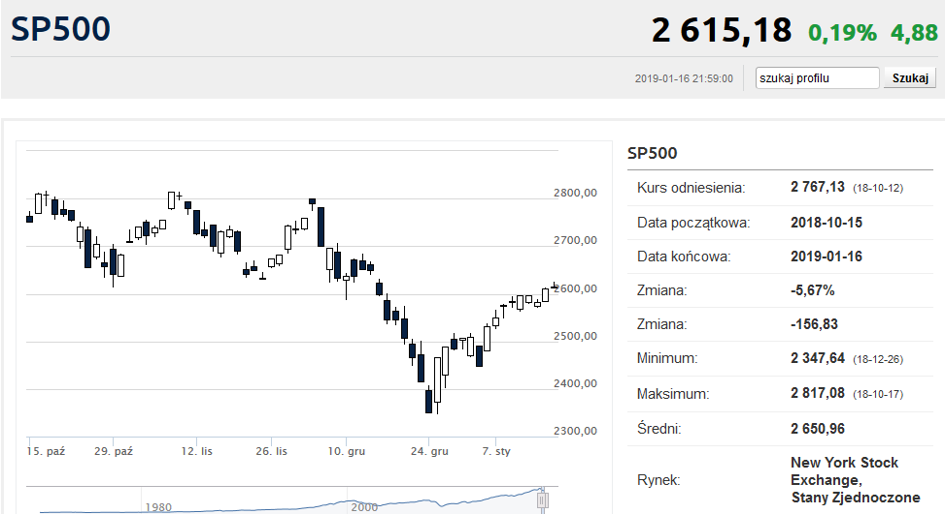Click the 0,19% green percent change
Image resolution: width=945 pixels, height=514 pixels.
tap(843, 33)
